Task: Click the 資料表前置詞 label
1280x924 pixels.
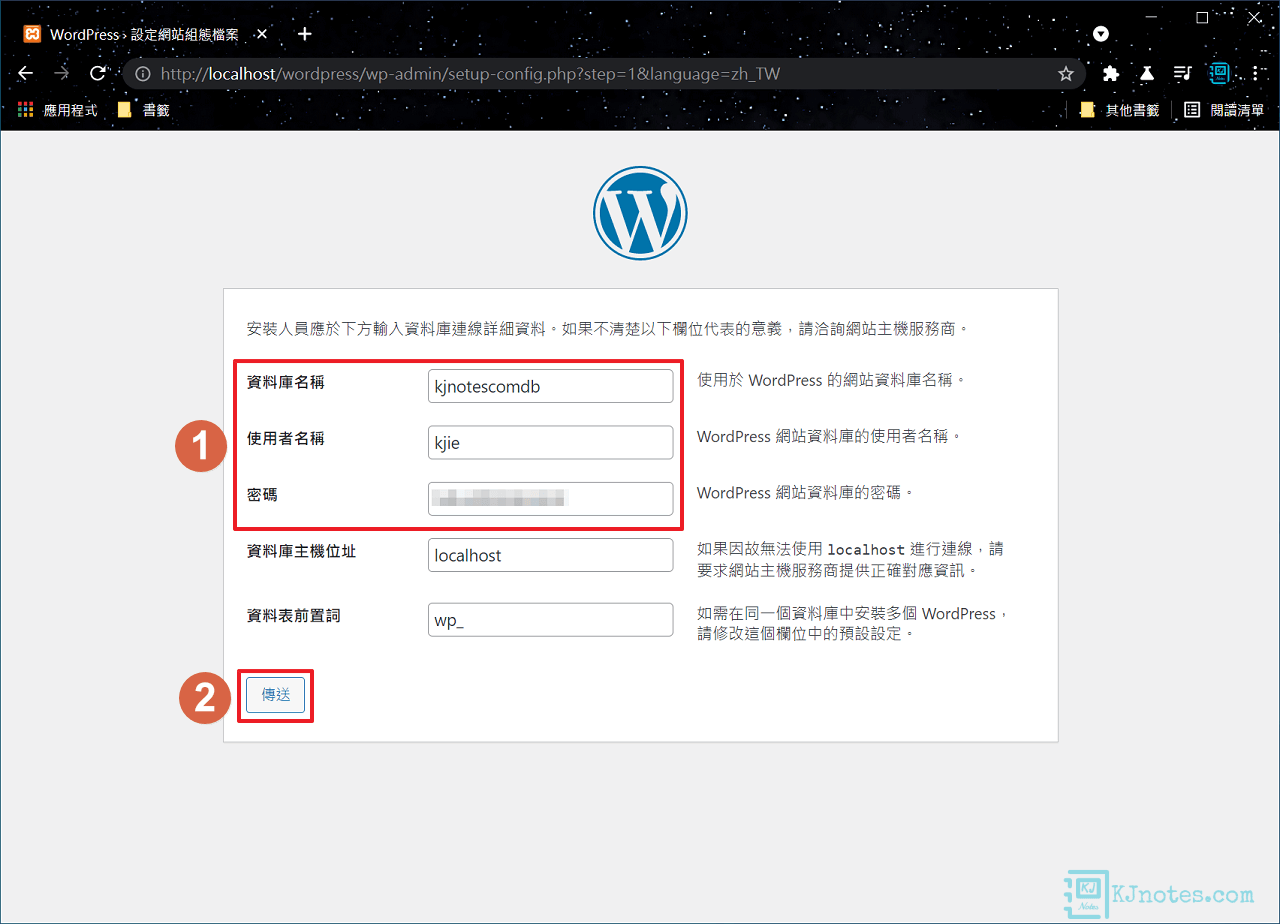Action: (293, 615)
